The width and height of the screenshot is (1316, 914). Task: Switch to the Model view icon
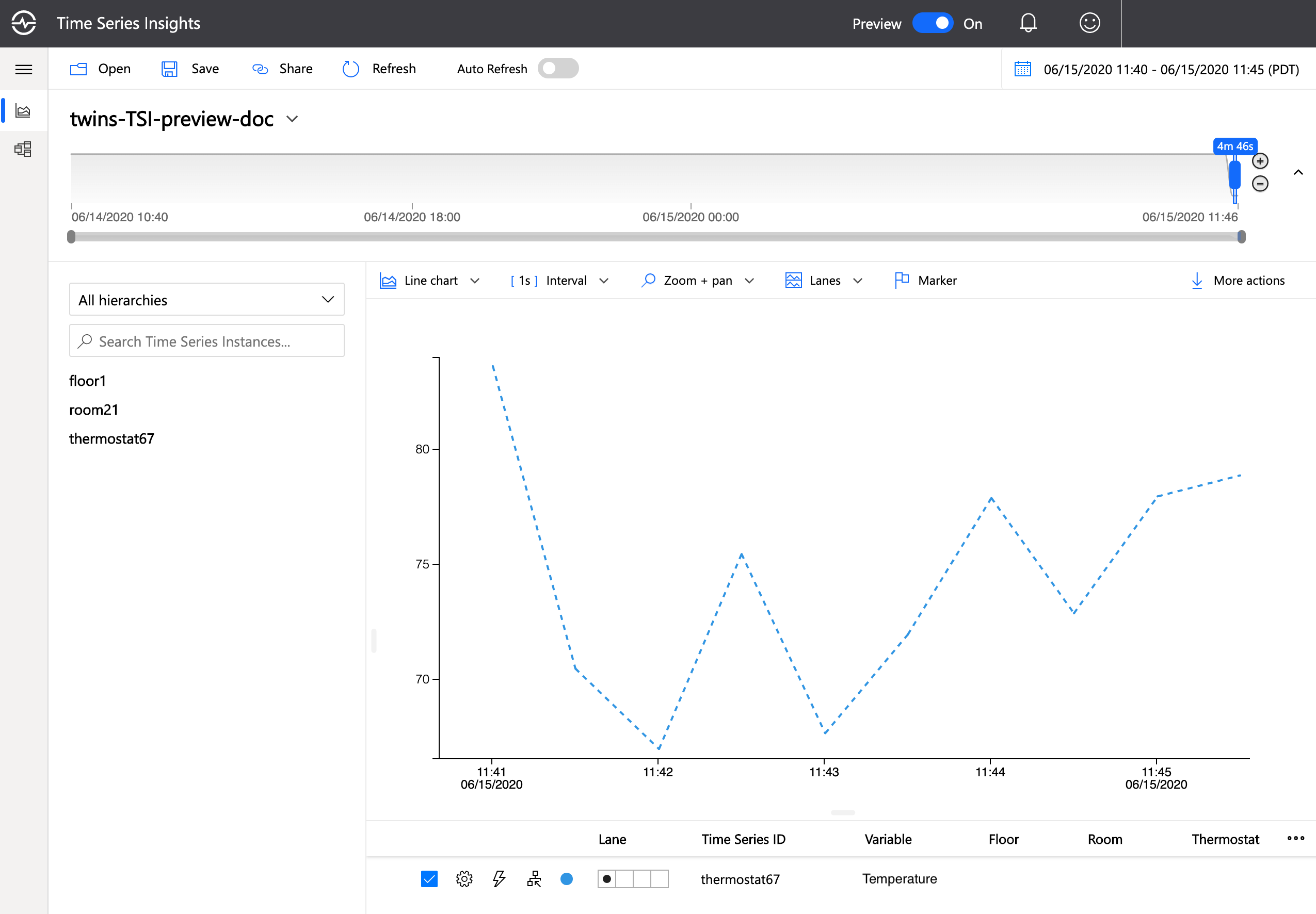[23, 150]
